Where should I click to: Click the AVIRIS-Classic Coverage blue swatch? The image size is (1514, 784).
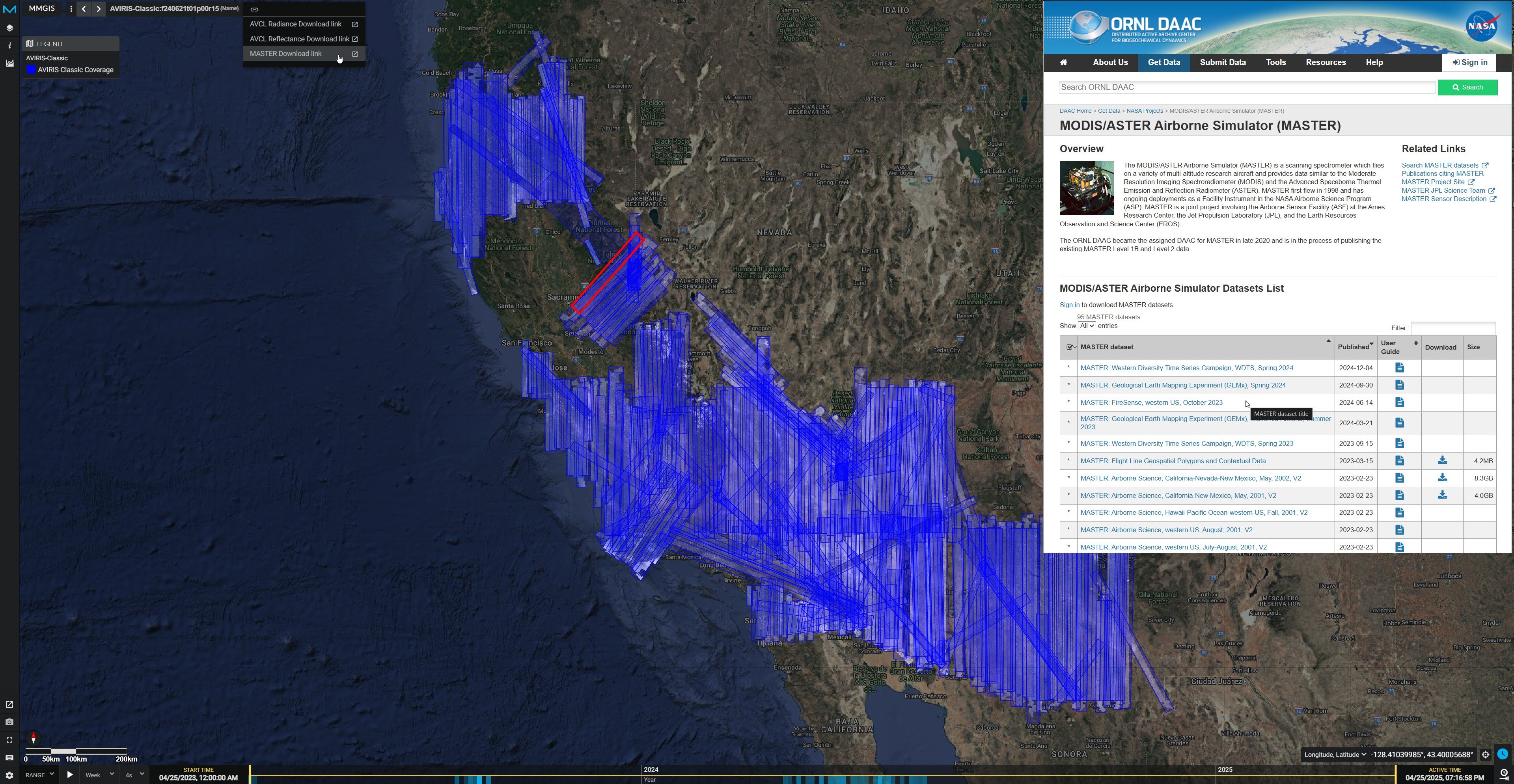[31, 70]
